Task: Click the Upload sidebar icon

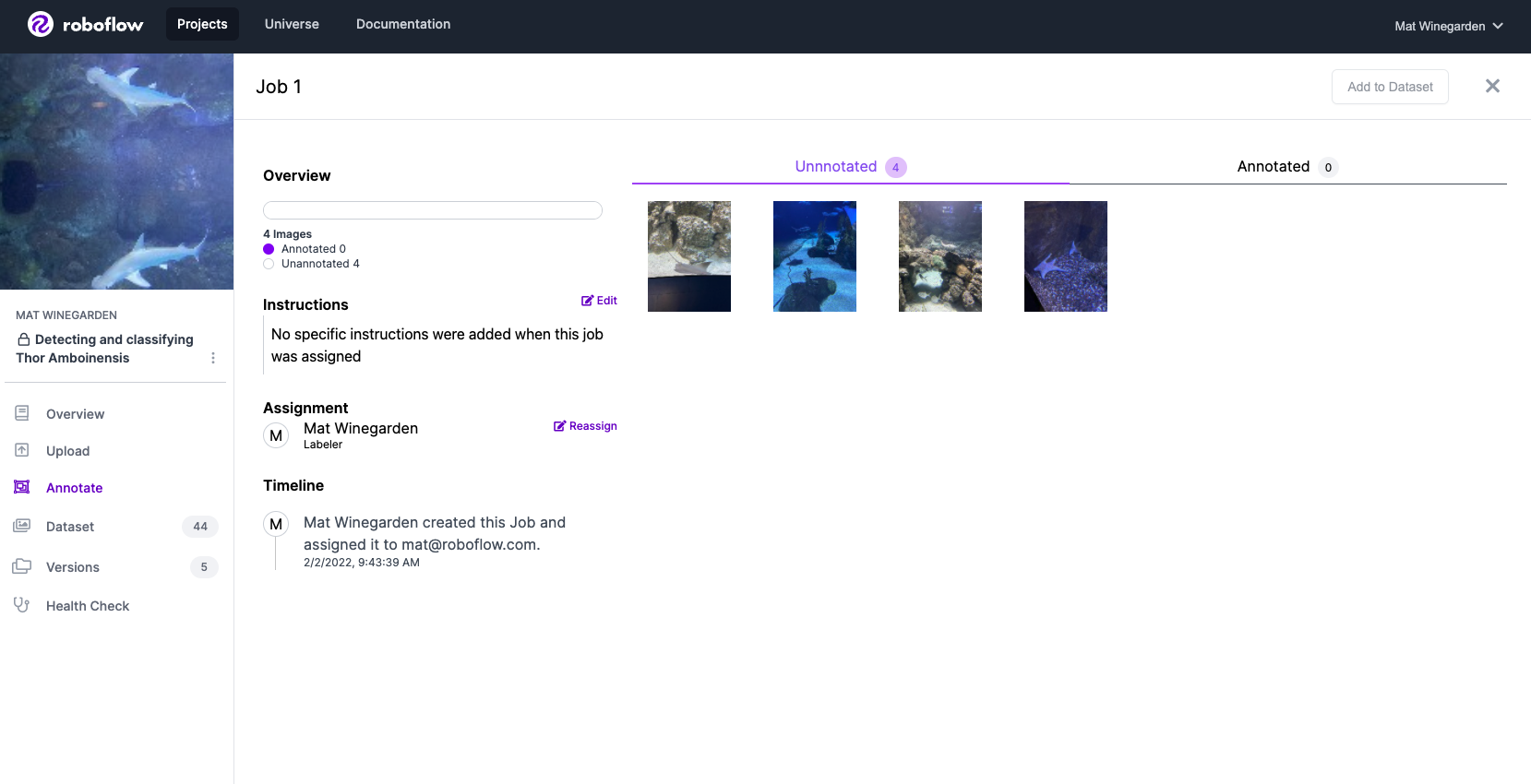Action: point(22,450)
